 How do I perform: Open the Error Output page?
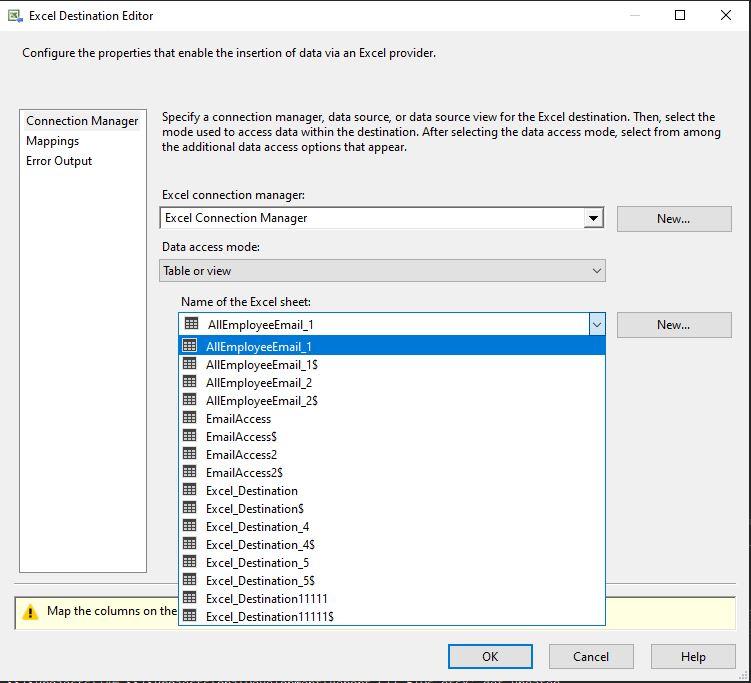pos(59,161)
